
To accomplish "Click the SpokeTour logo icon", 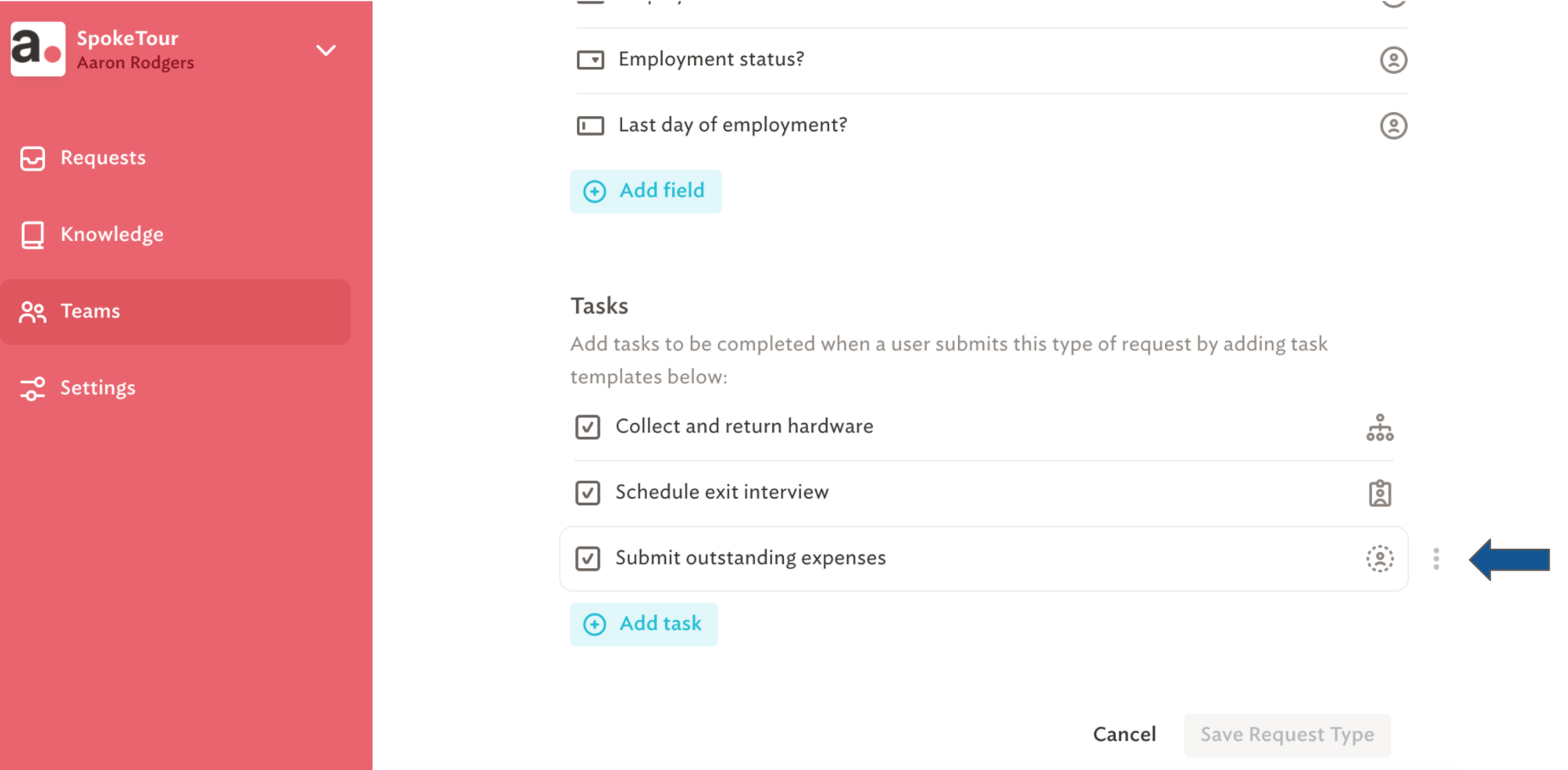I will 38,49.
